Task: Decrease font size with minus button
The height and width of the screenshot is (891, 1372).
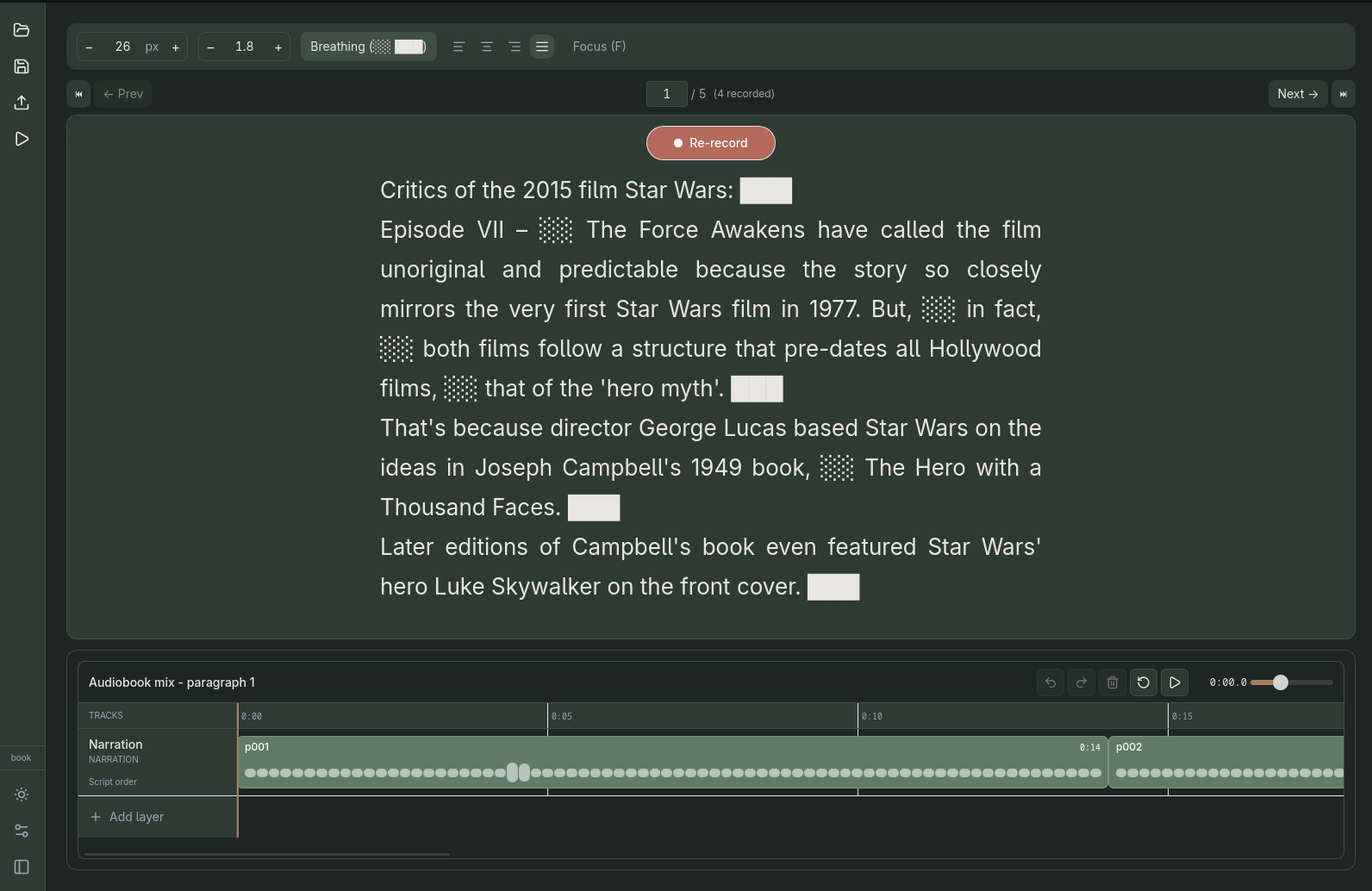Action: tap(89, 47)
